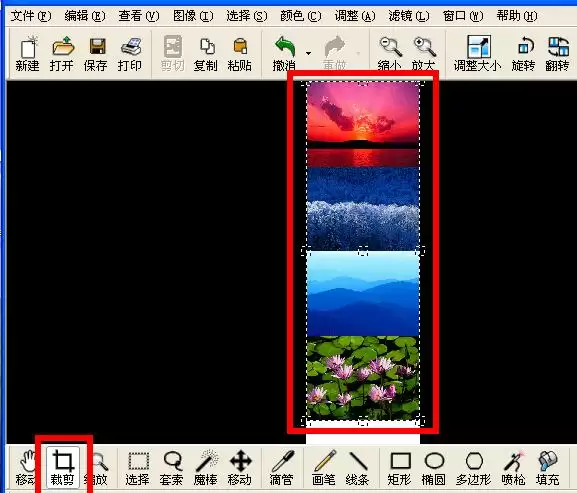Image resolution: width=577 pixels, height=493 pixels.
Task: Select the Lasso (套索) tool
Action: [172, 467]
